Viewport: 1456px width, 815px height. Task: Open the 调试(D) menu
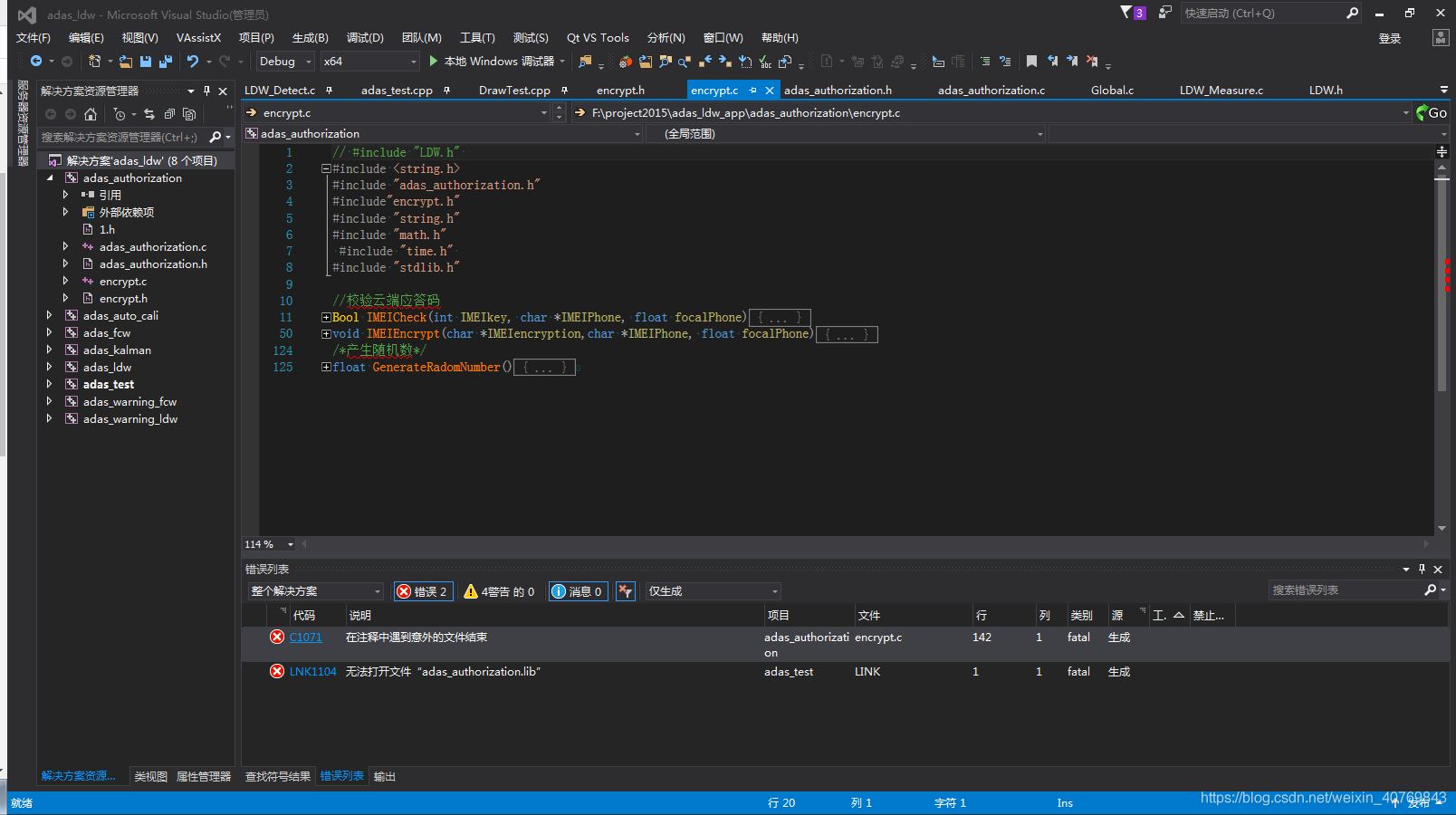click(x=365, y=38)
